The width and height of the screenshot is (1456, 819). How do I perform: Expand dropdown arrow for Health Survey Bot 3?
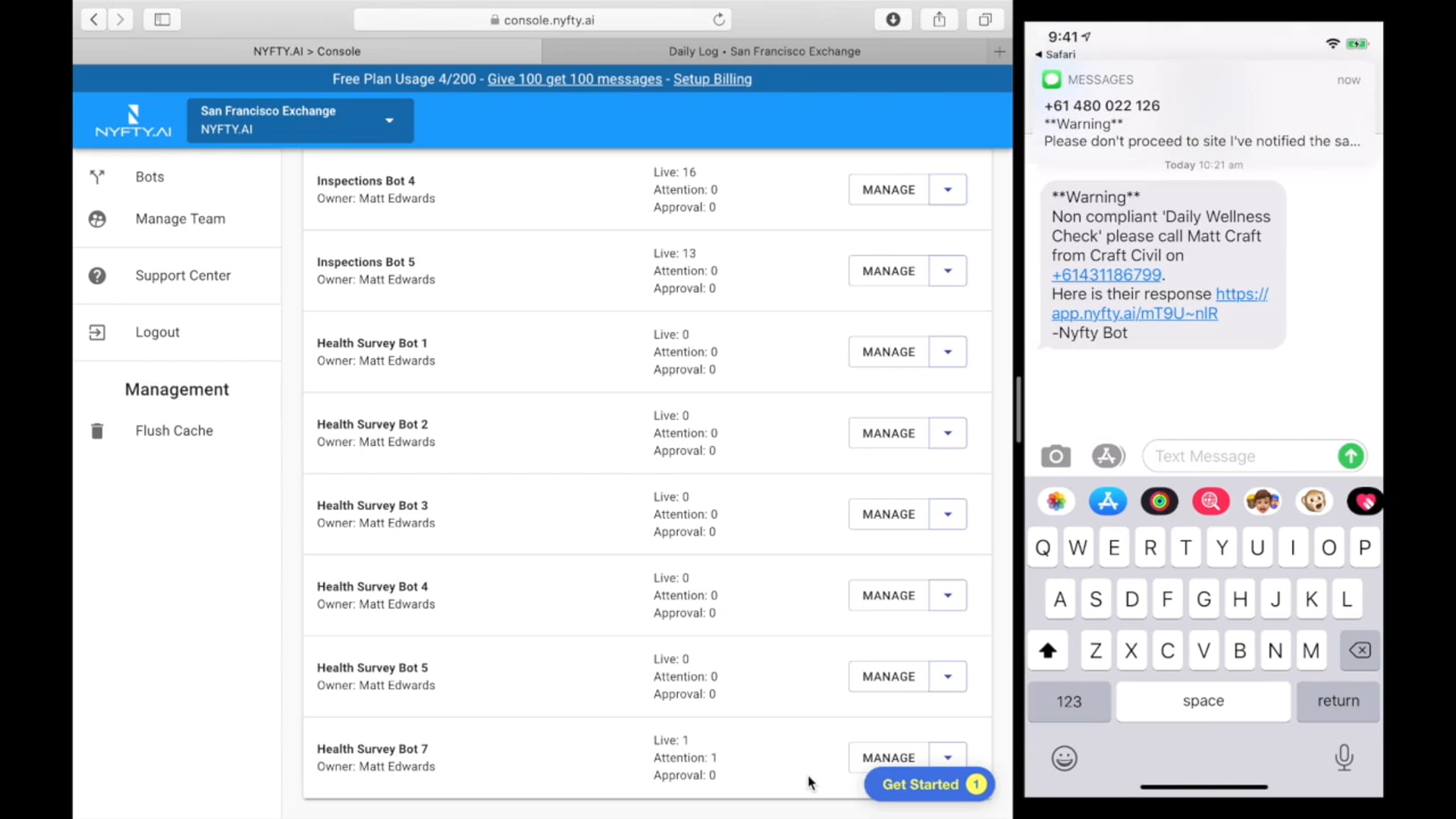tap(948, 514)
